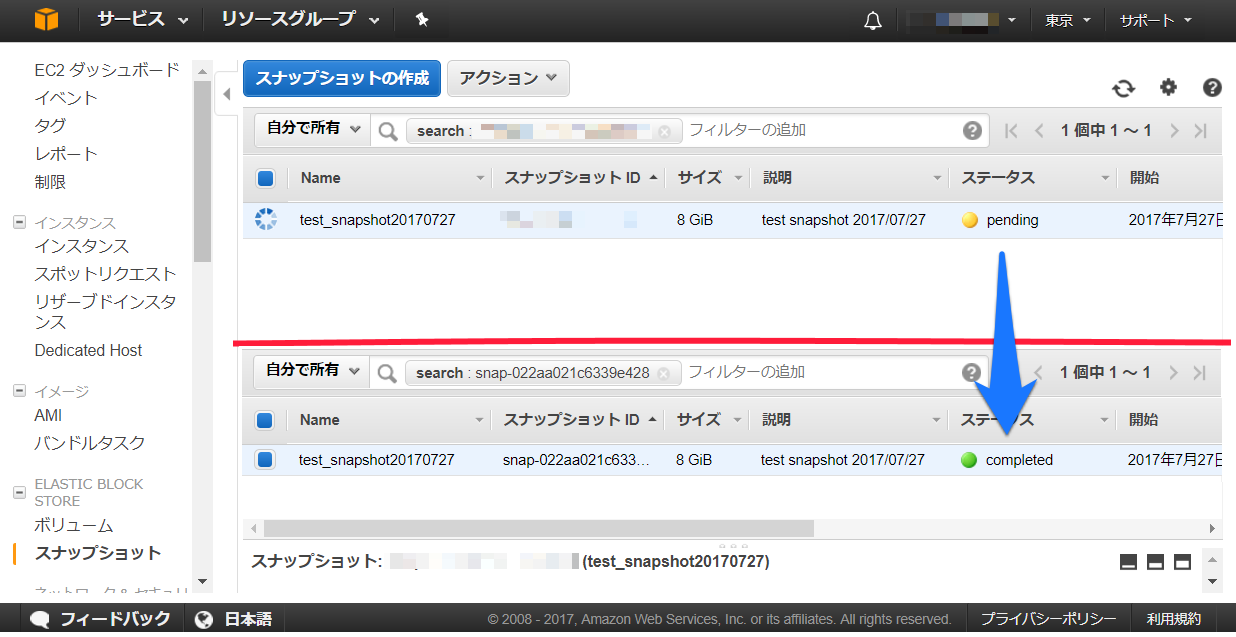Open upper 自分で所有 filter dropdown
Screen dimensions: 1236x637
312,128
